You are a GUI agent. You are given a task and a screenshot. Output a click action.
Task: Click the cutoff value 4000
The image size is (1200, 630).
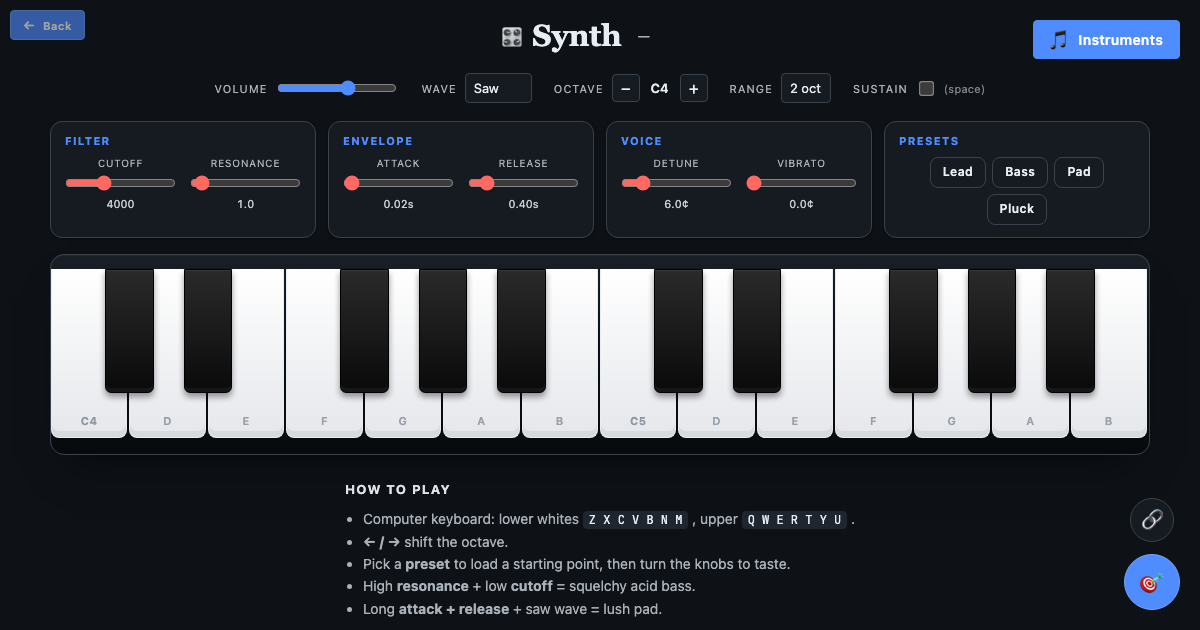pos(121,204)
